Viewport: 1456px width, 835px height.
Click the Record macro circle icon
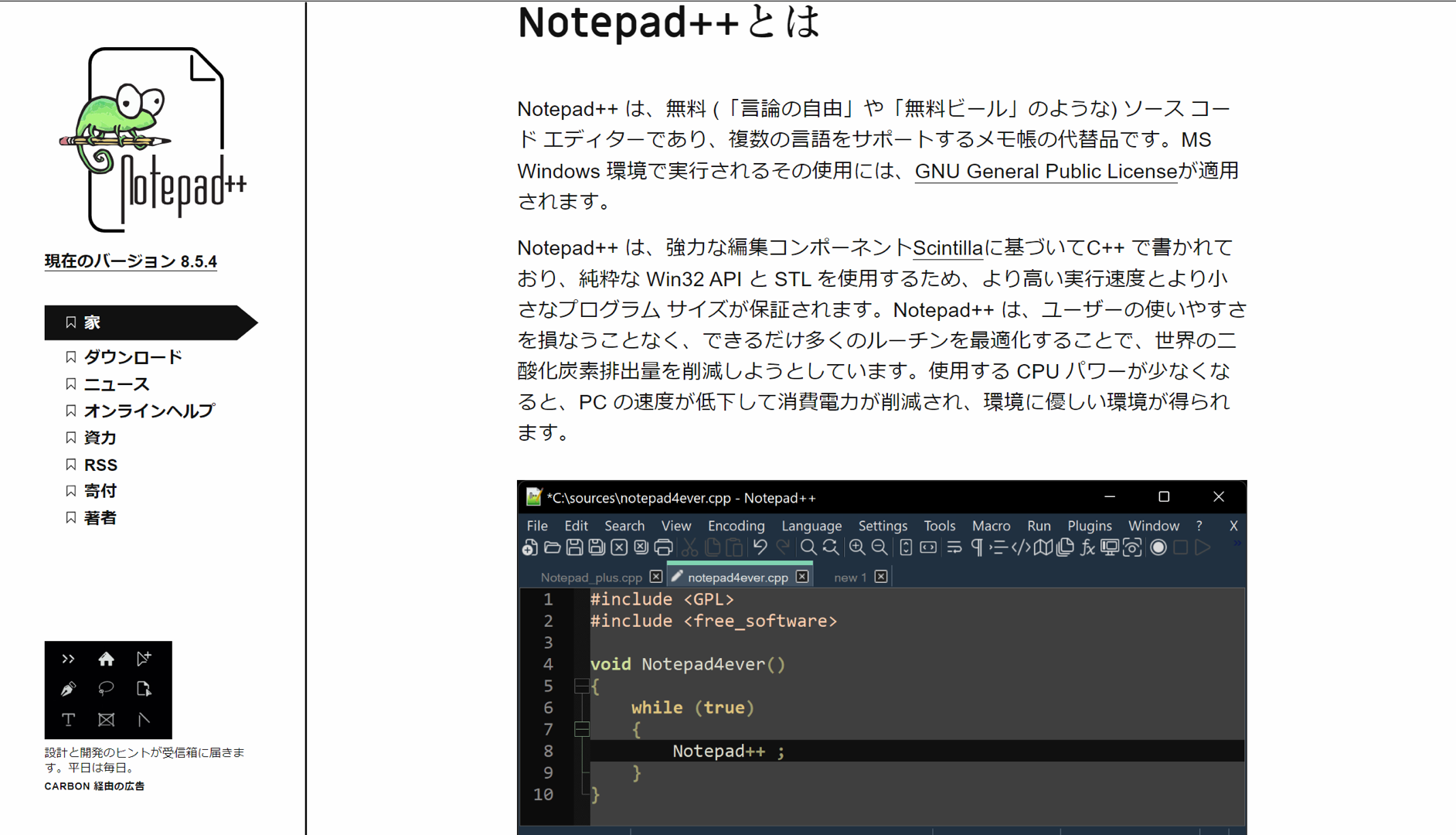[1158, 548]
